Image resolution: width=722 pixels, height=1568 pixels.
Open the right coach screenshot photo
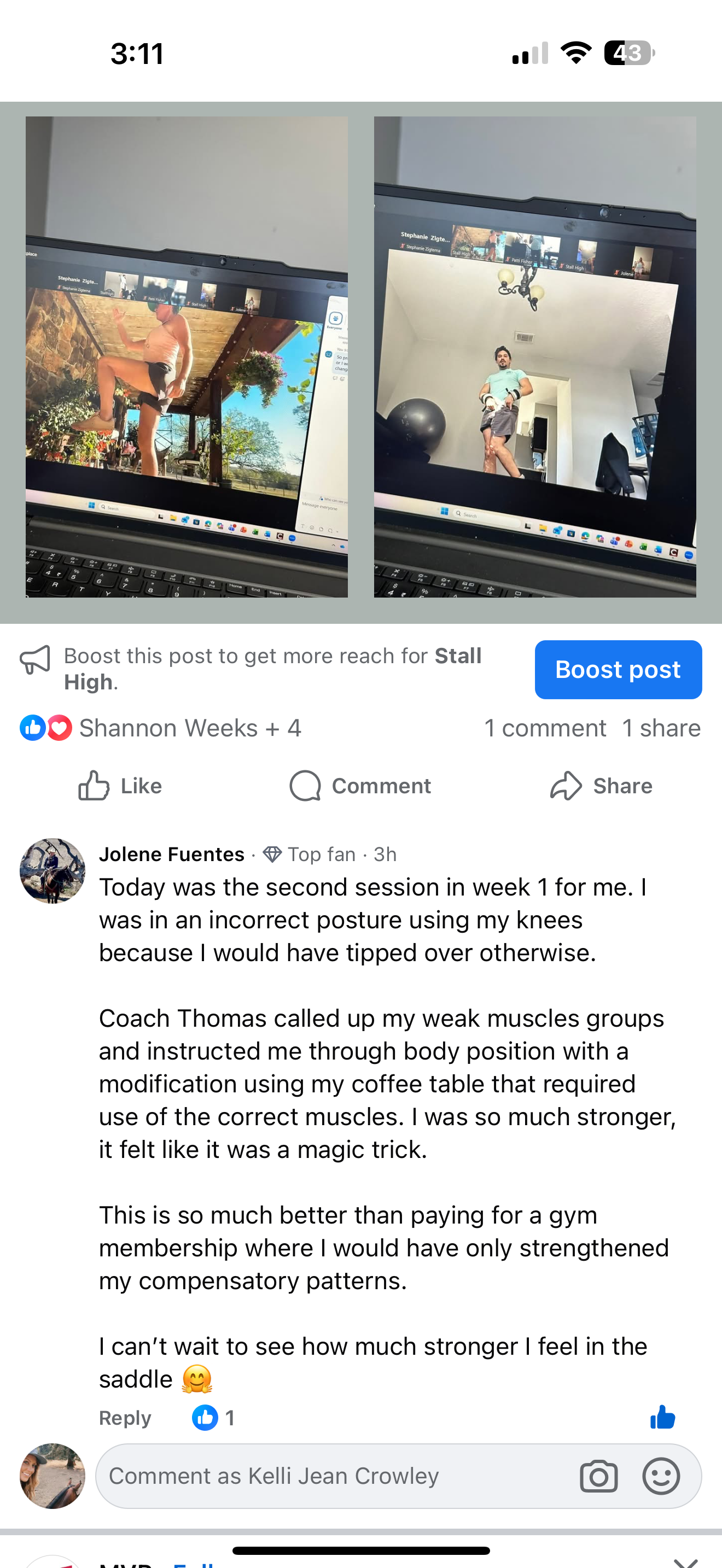535,356
